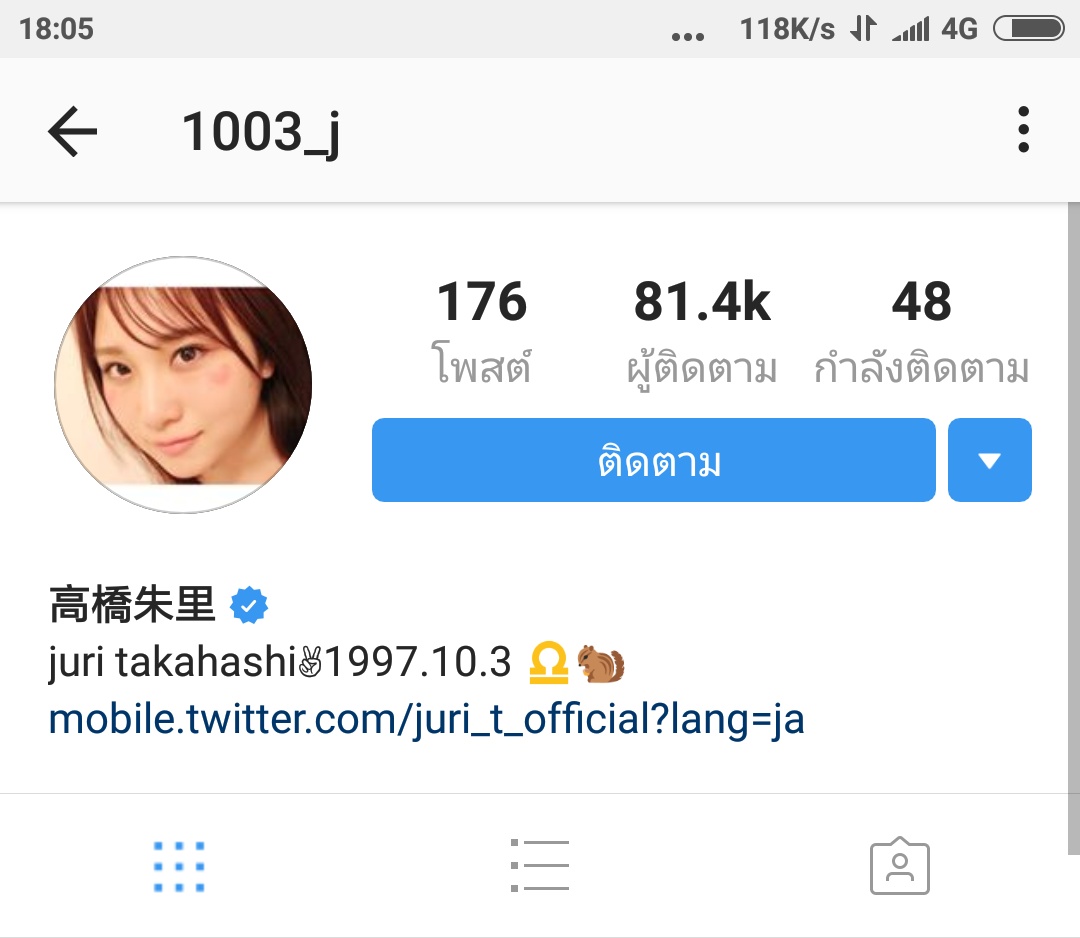Open the three-dot options menu
The height and width of the screenshot is (938, 1080).
[1024, 129]
